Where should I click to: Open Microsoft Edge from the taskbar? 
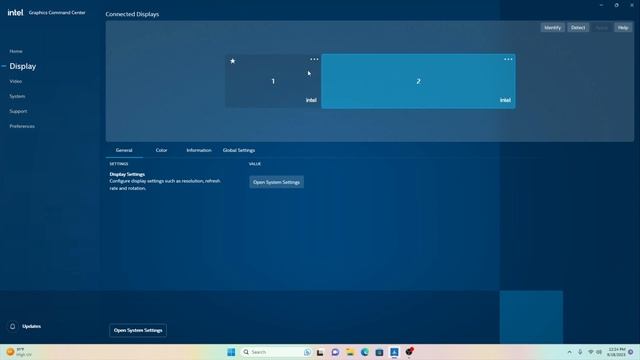[364, 352]
